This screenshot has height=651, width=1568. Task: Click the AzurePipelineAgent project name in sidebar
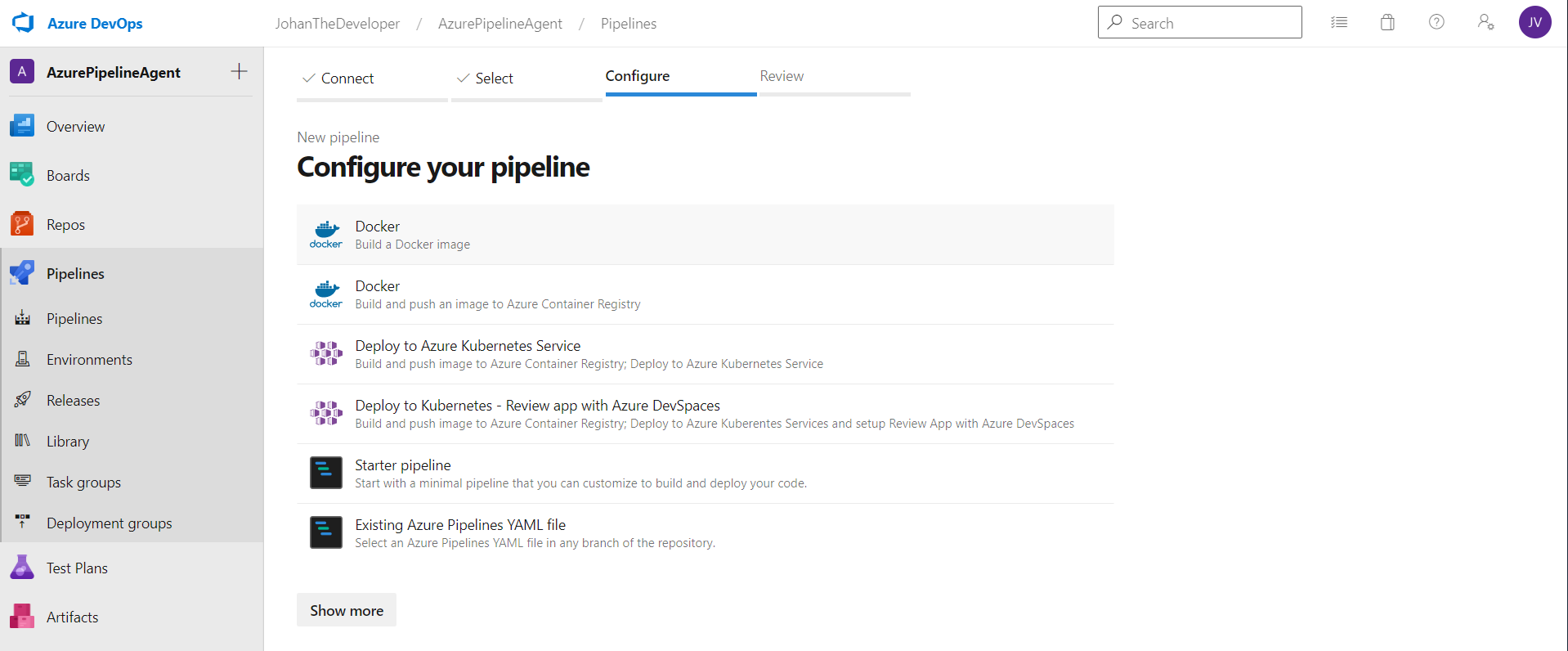114,72
